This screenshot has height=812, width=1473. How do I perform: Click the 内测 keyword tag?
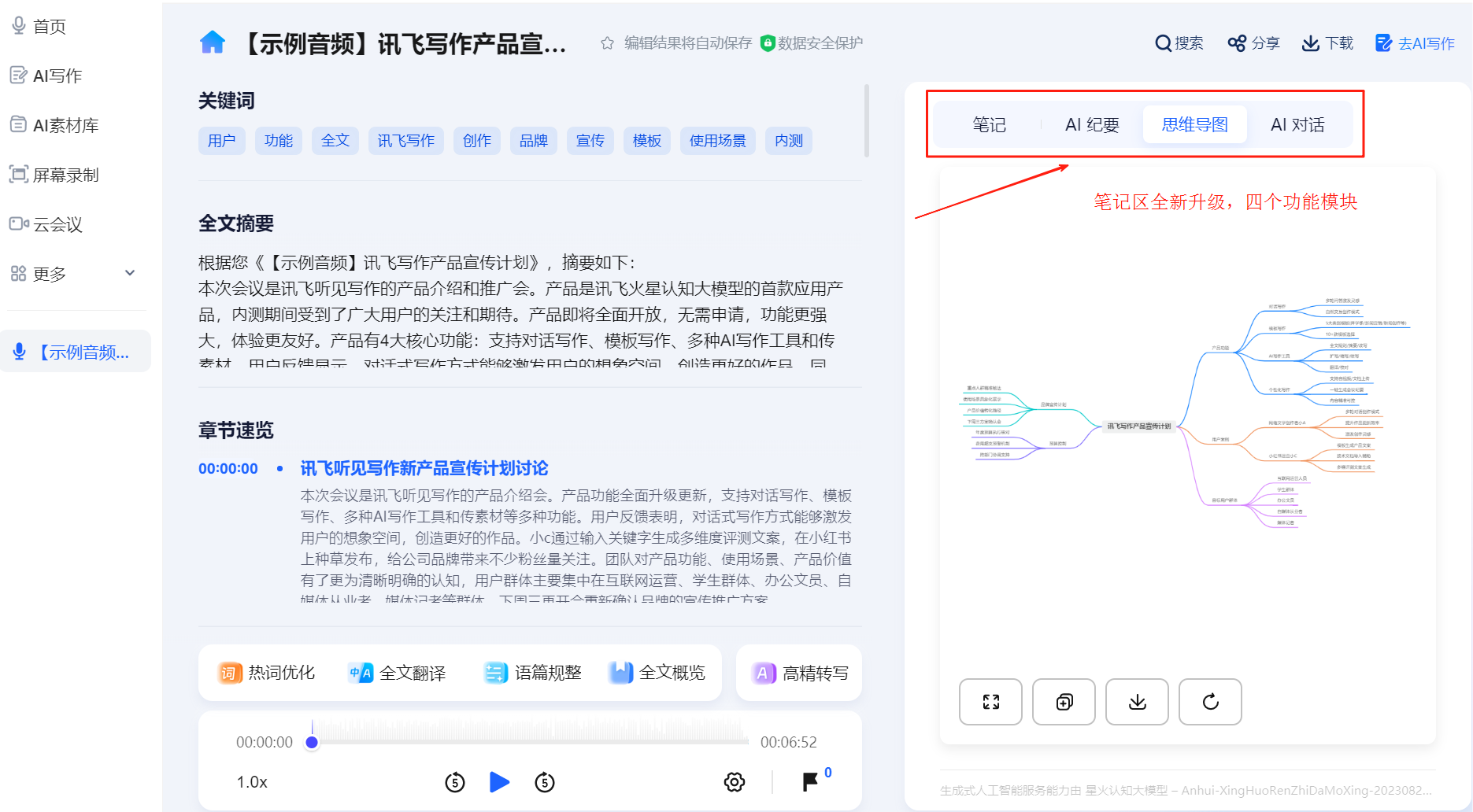(789, 141)
